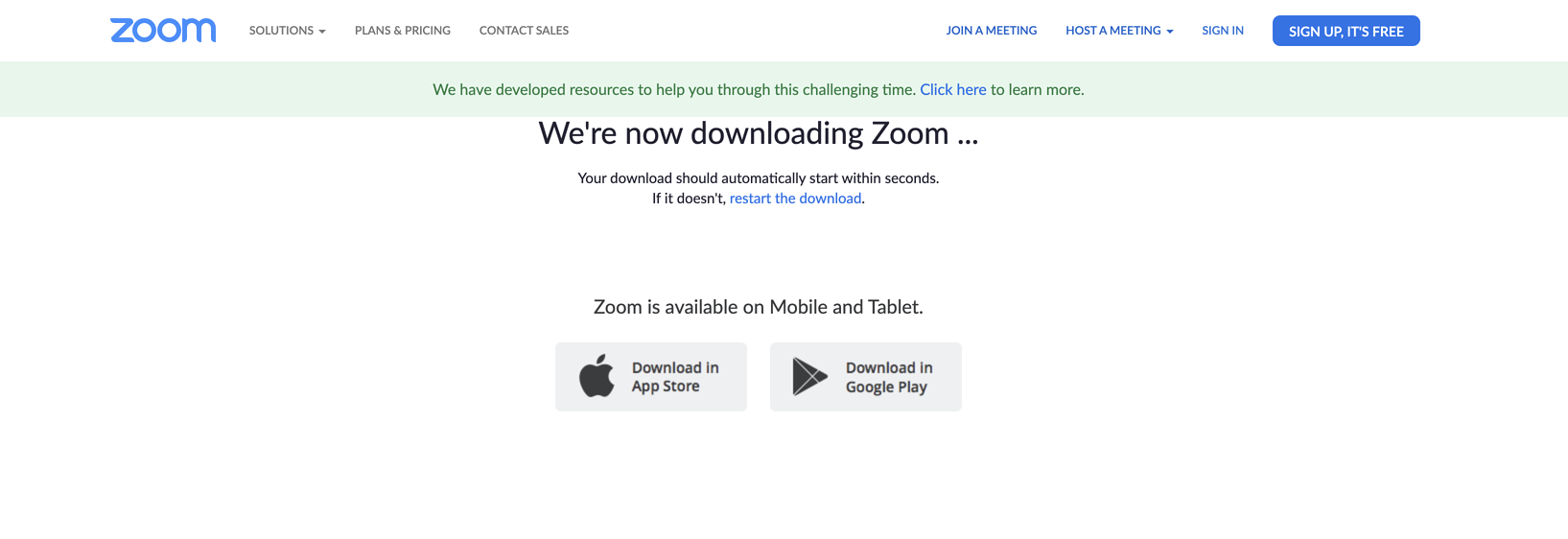Image resolution: width=1568 pixels, height=539 pixels.
Task: Click the Zoom logo
Action: [163, 31]
